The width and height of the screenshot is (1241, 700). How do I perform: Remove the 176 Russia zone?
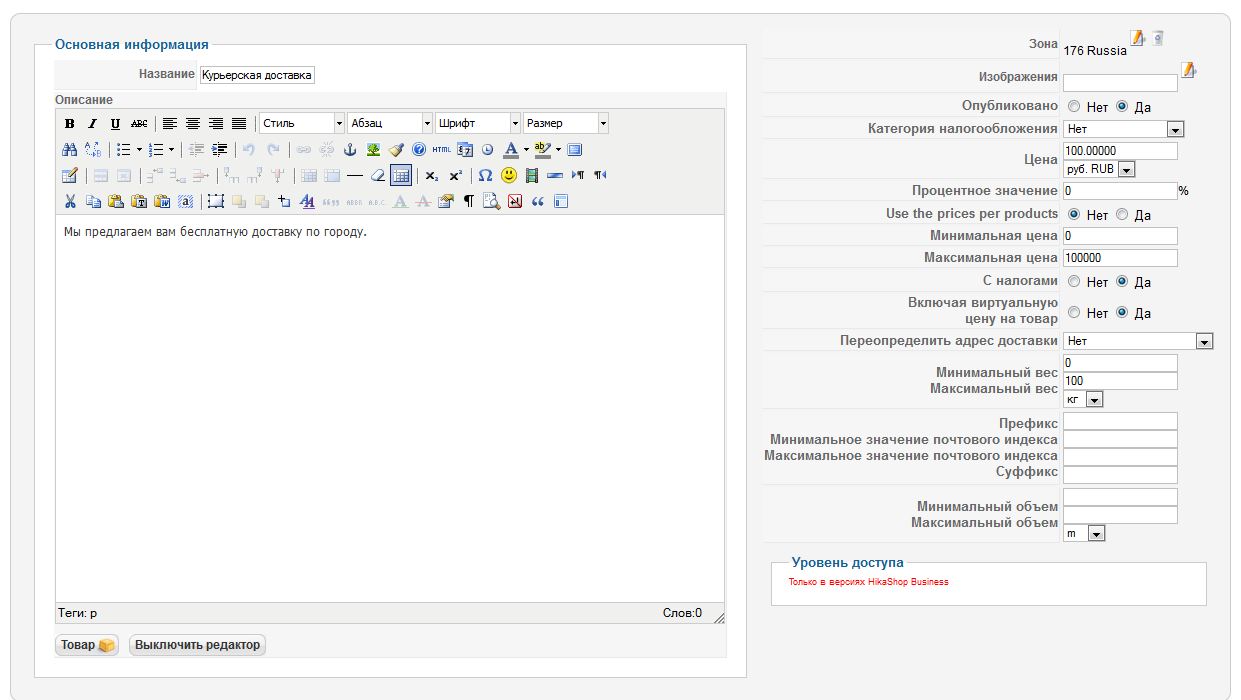1158,38
